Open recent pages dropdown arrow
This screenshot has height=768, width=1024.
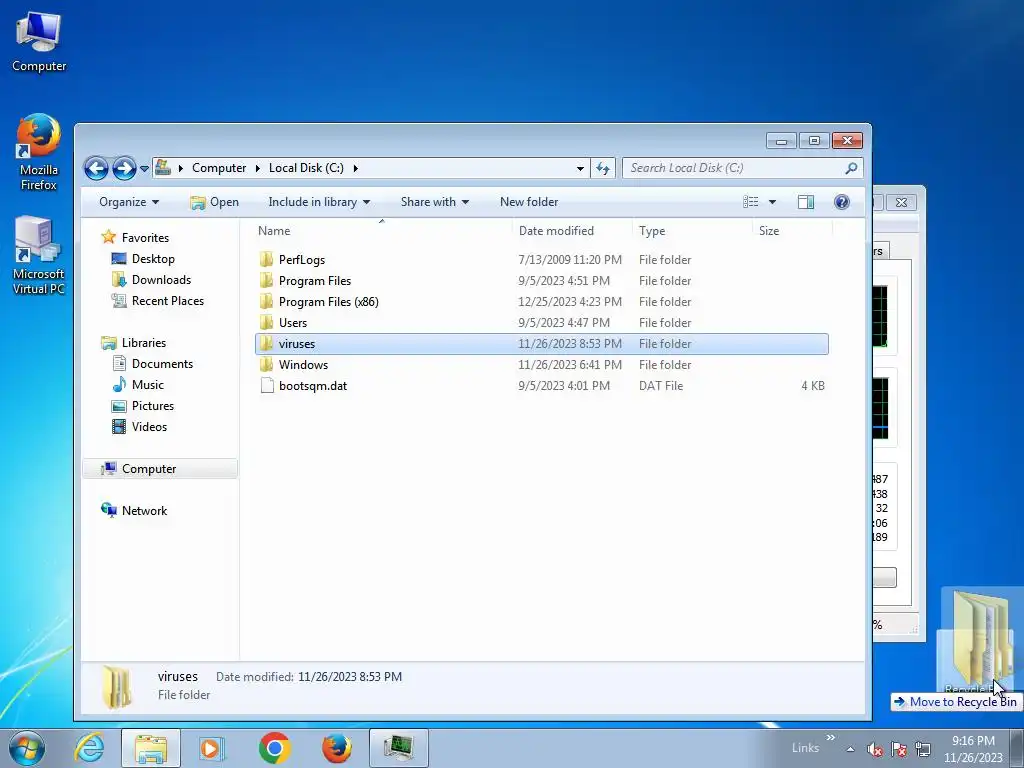pos(144,168)
